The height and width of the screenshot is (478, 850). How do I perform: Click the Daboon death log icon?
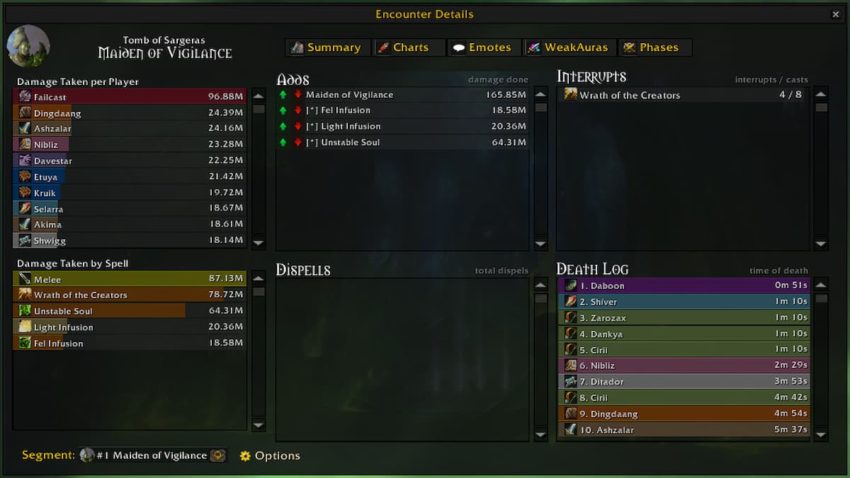coord(570,285)
